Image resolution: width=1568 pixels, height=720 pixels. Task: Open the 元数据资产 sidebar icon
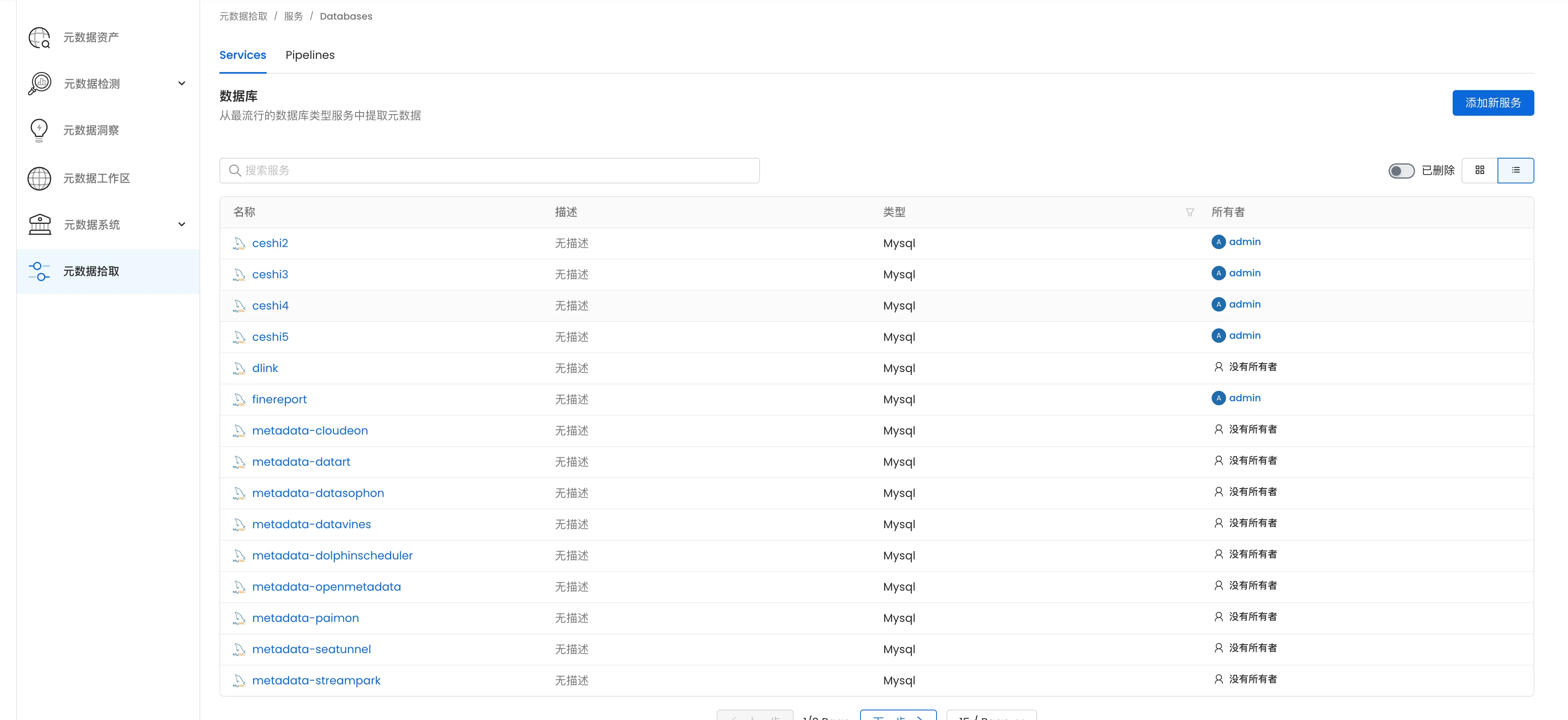point(40,37)
